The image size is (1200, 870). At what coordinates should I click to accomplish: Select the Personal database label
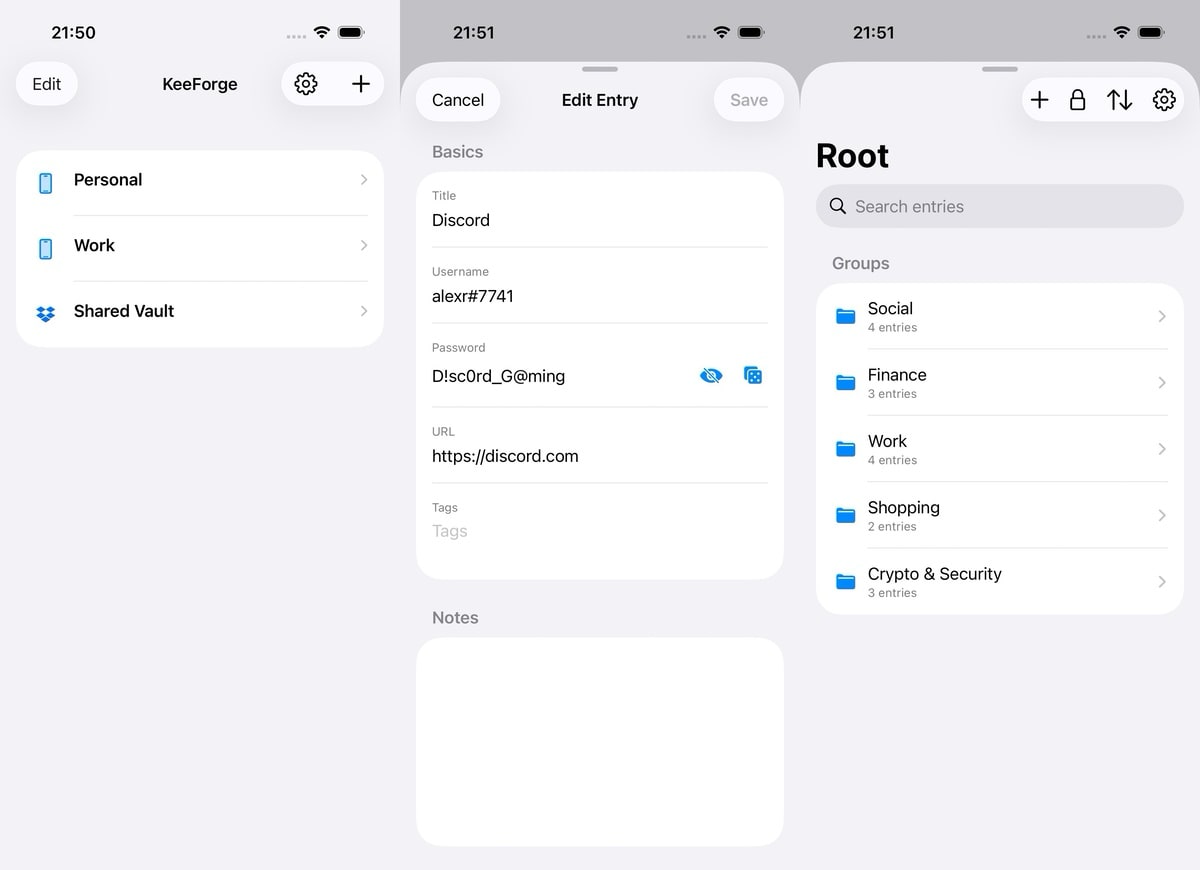coord(108,180)
